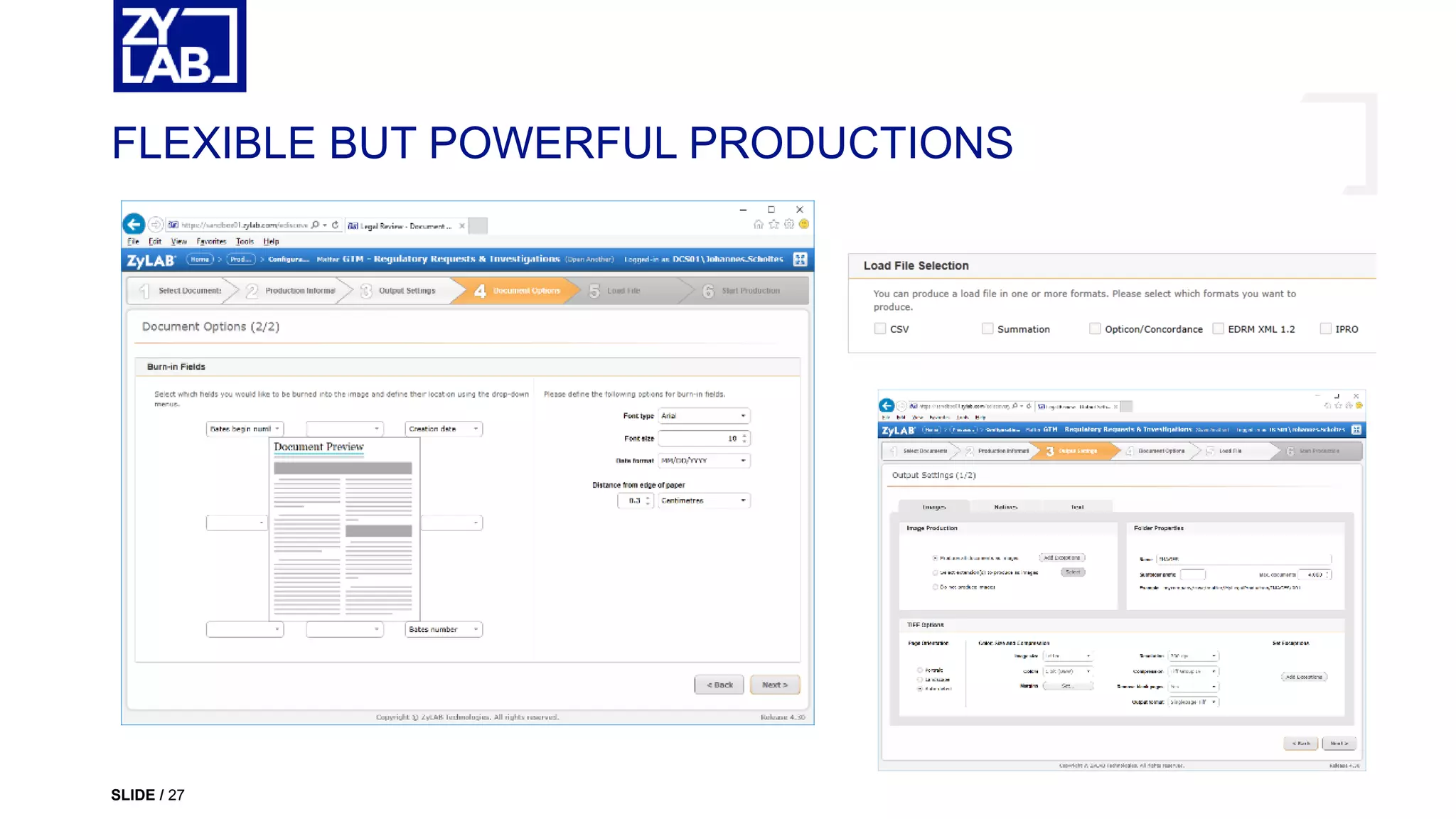Click the smiley feedback icon
This screenshot has width=1456, height=819.
click(804, 224)
